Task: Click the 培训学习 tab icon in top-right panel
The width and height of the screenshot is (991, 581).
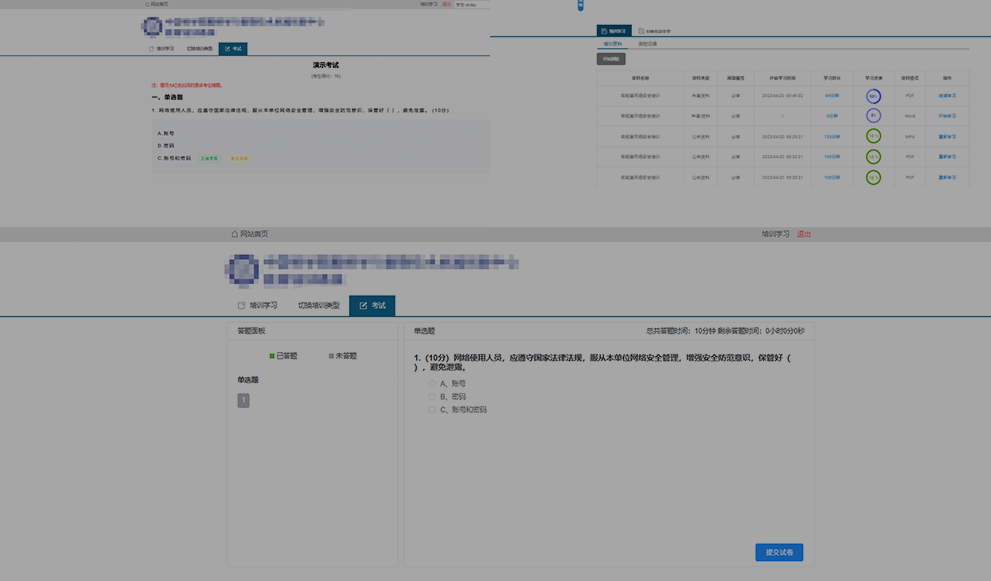Action: [x=603, y=31]
